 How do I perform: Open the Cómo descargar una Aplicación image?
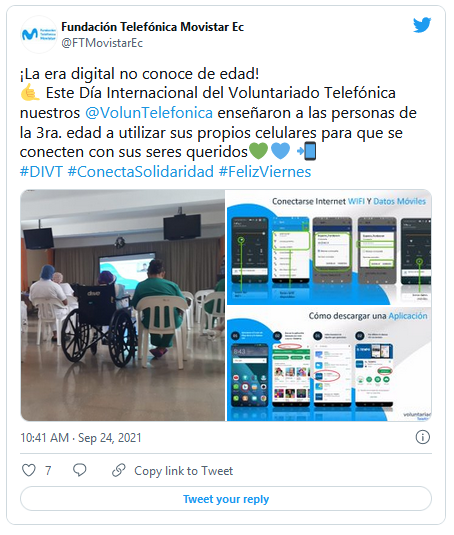click(x=329, y=364)
